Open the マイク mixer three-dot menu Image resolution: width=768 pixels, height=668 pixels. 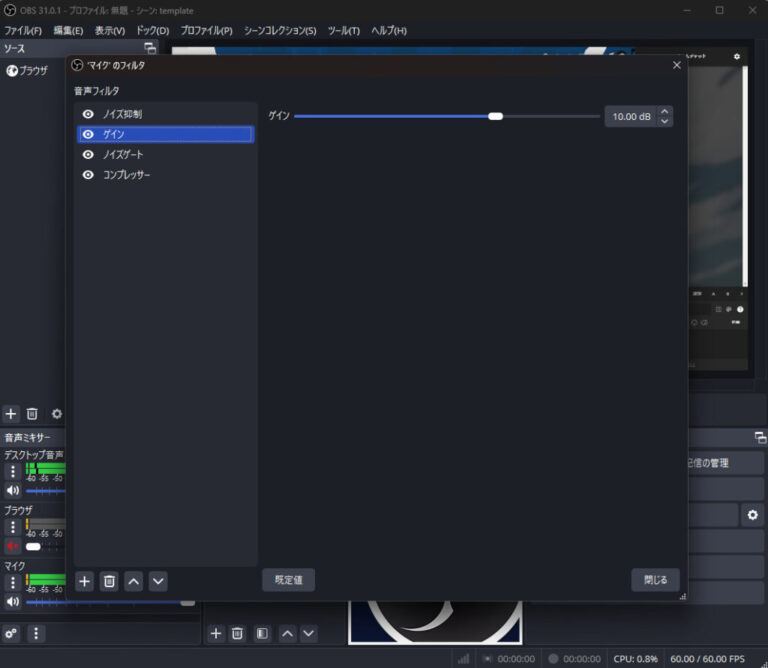(x=13, y=583)
